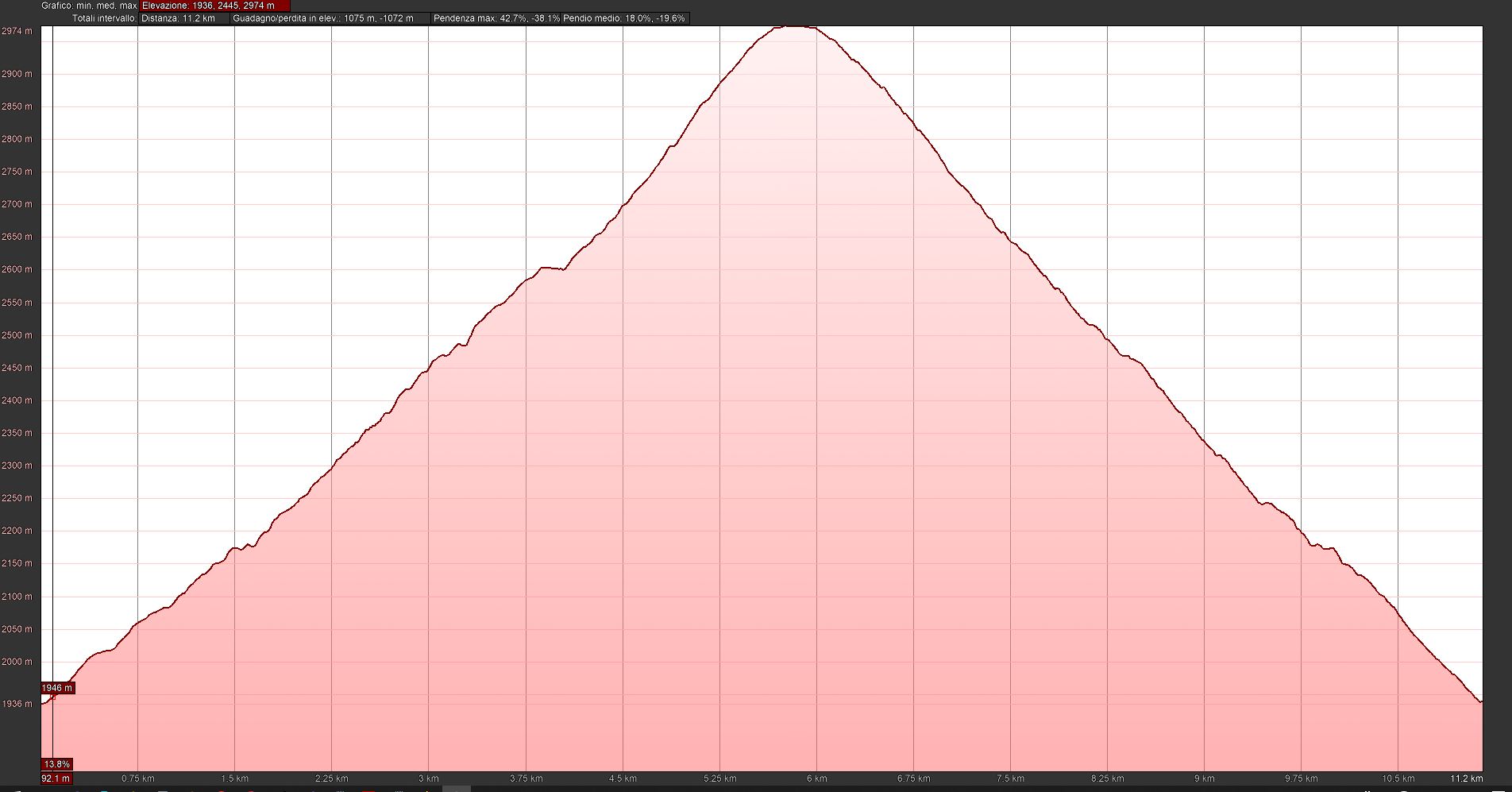
Task: Select the 0.75 km axis tick label
Action: tap(138, 778)
